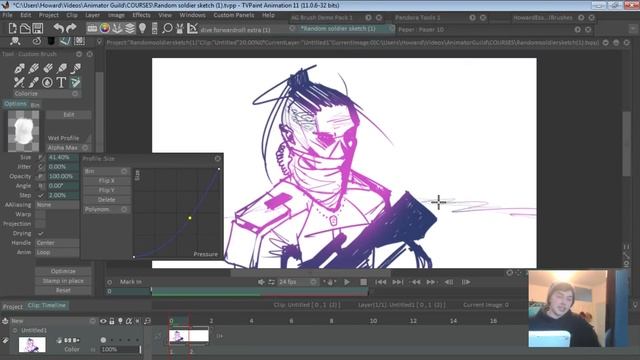The image size is (640, 360).
Task: Click the Optimize button
Action: 63,271
